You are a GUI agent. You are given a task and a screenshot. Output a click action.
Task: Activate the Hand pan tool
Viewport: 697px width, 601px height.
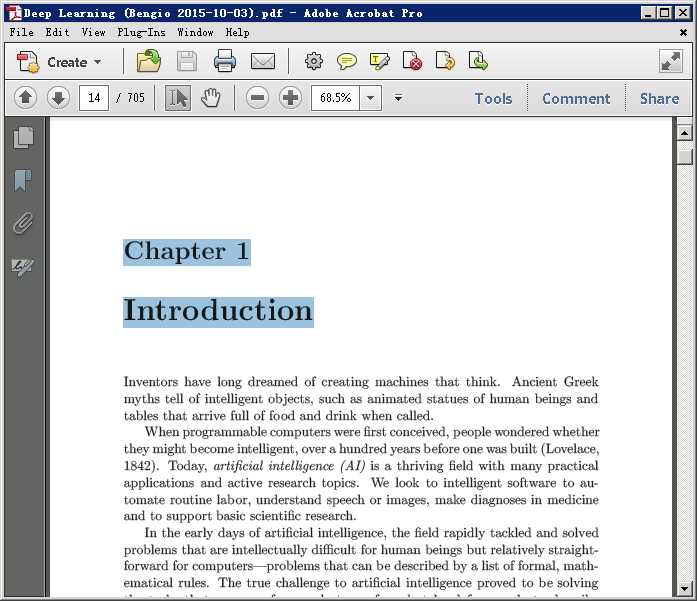[211, 98]
